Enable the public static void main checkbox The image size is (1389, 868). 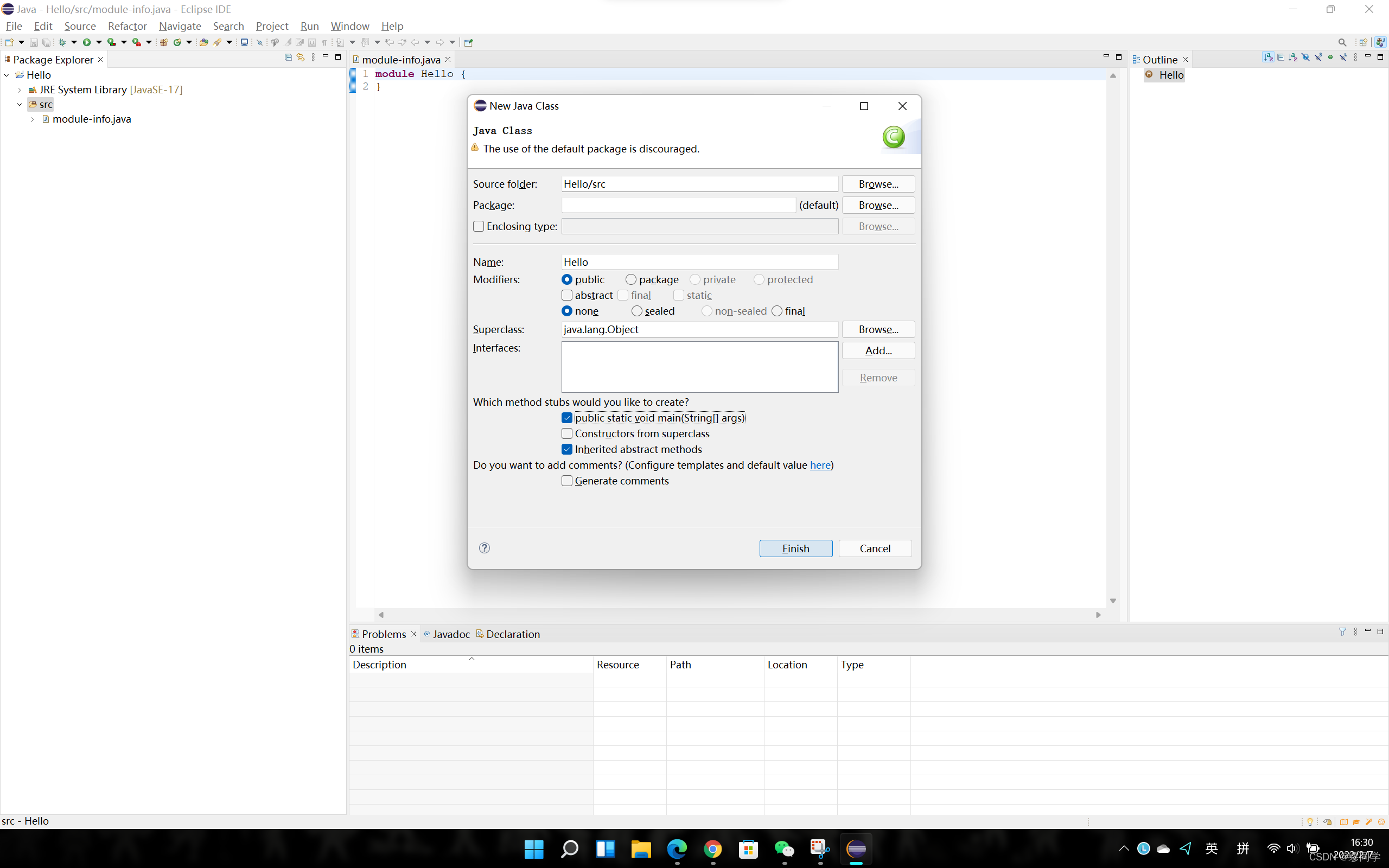pyautogui.click(x=567, y=417)
